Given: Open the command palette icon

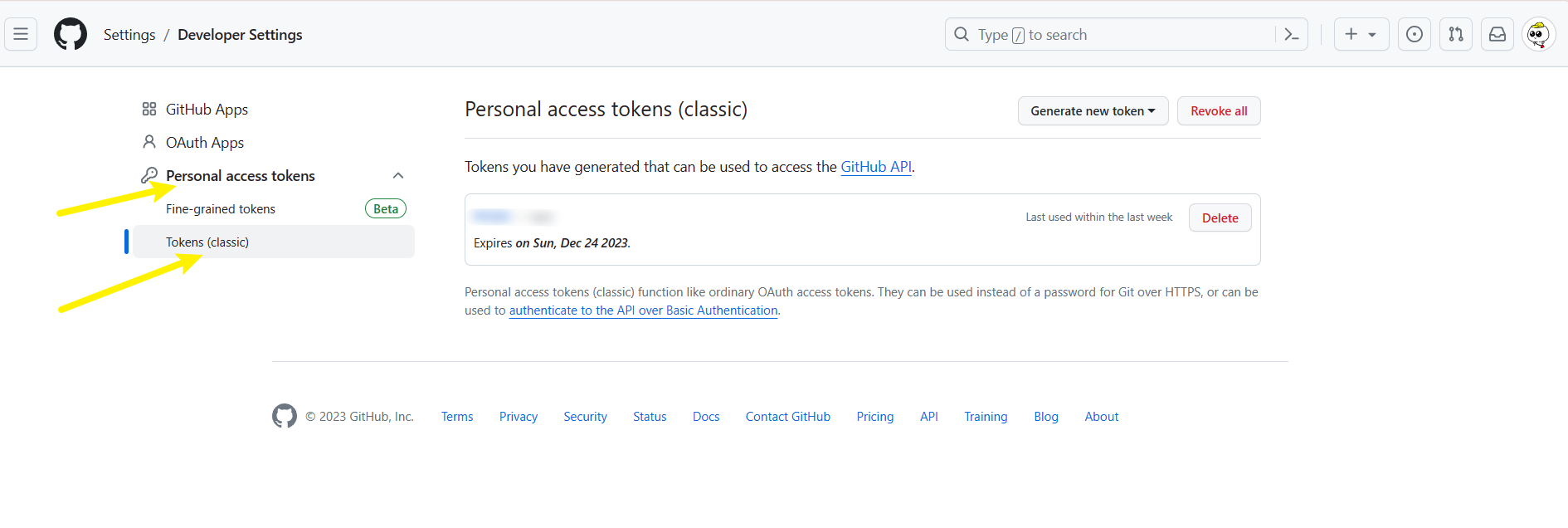Looking at the screenshot, I should [x=1291, y=34].
